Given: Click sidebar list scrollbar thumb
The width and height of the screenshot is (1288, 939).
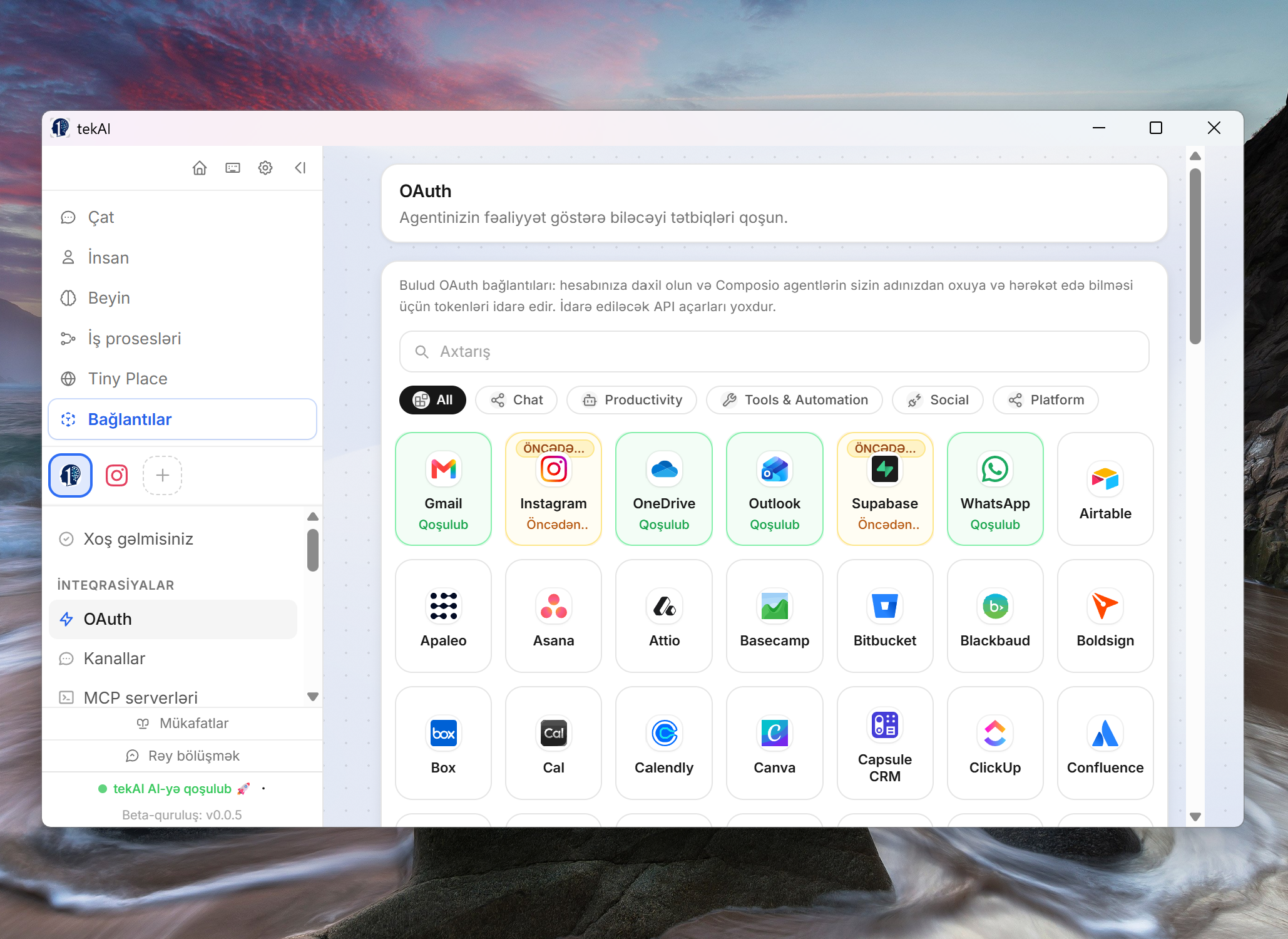Looking at the screenshot, I should [313, 550].
